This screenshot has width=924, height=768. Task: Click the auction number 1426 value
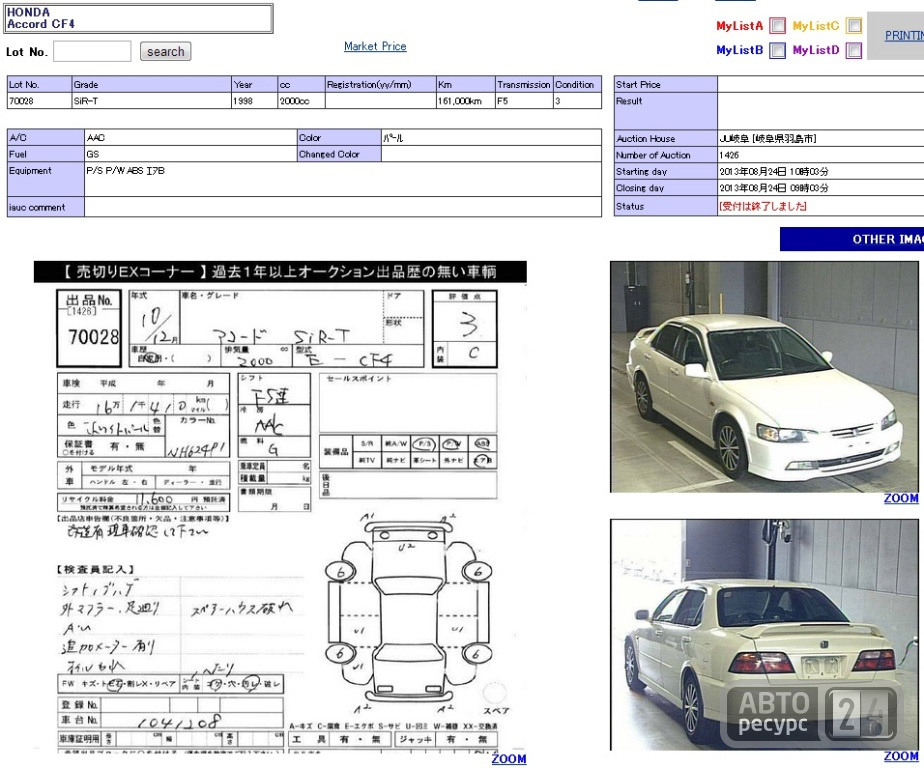pos(729,155)
